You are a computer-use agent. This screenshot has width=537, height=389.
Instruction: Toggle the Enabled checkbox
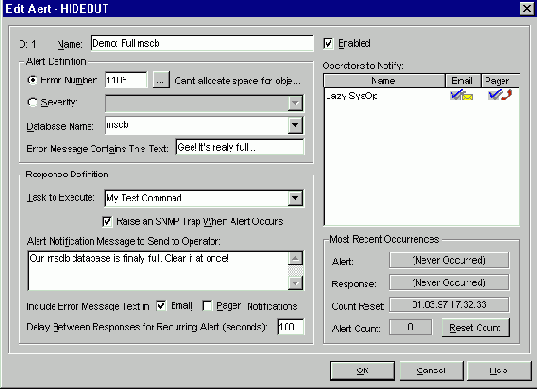(328, 43)
